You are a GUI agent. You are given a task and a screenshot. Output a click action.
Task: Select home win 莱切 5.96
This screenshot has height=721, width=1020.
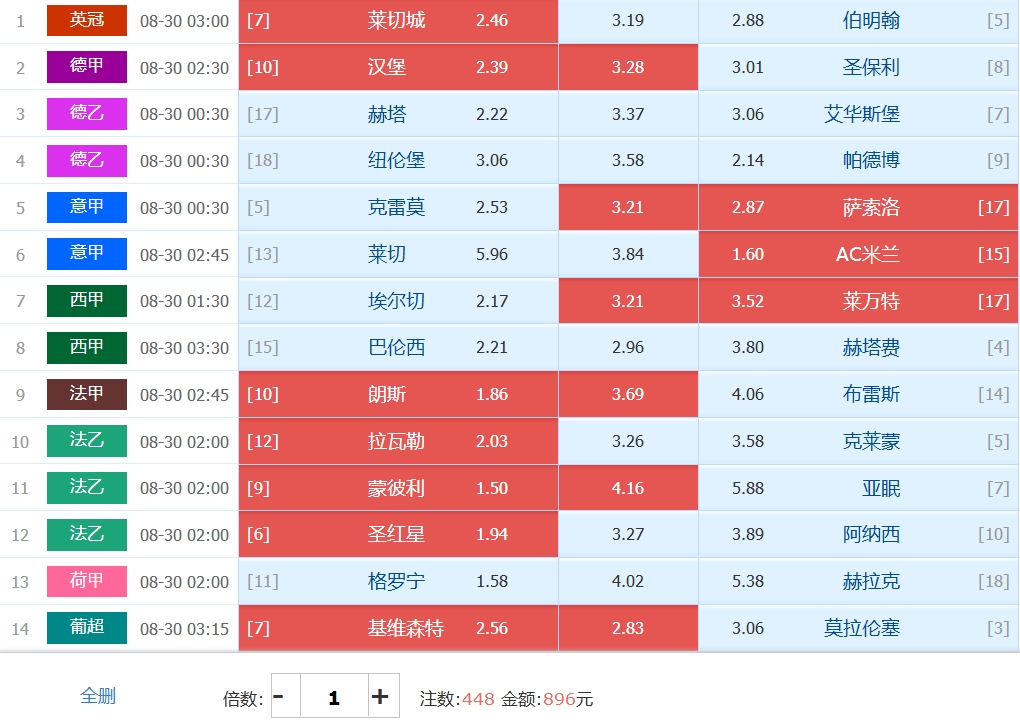(x=398, y=254)
